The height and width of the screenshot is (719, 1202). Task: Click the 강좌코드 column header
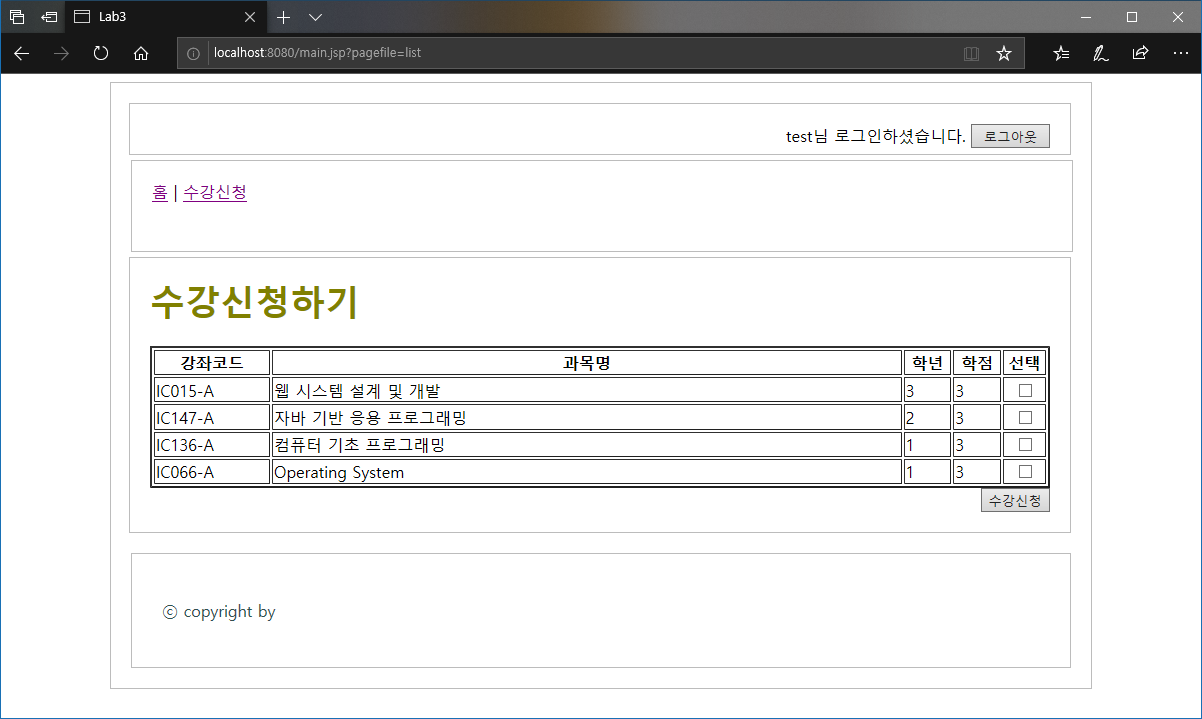coord(212,362)
